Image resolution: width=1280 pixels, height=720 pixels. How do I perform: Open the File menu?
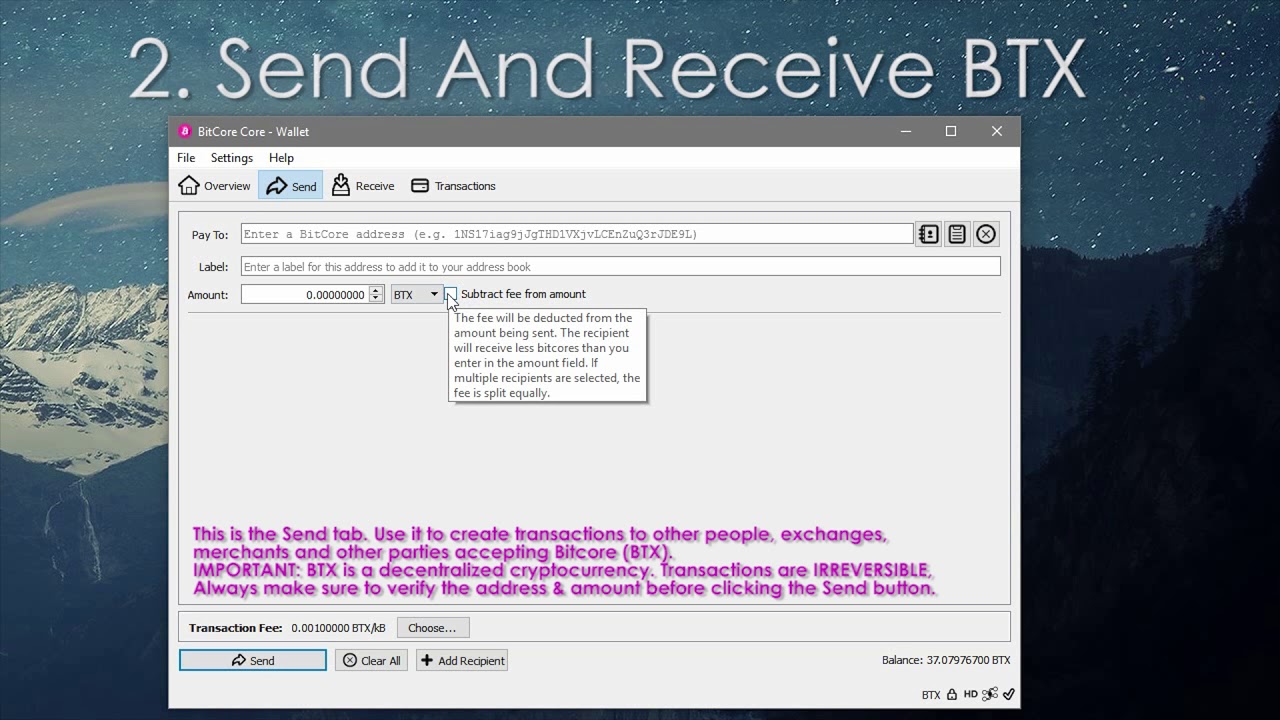pyautogui.click(x=186, y=158)
